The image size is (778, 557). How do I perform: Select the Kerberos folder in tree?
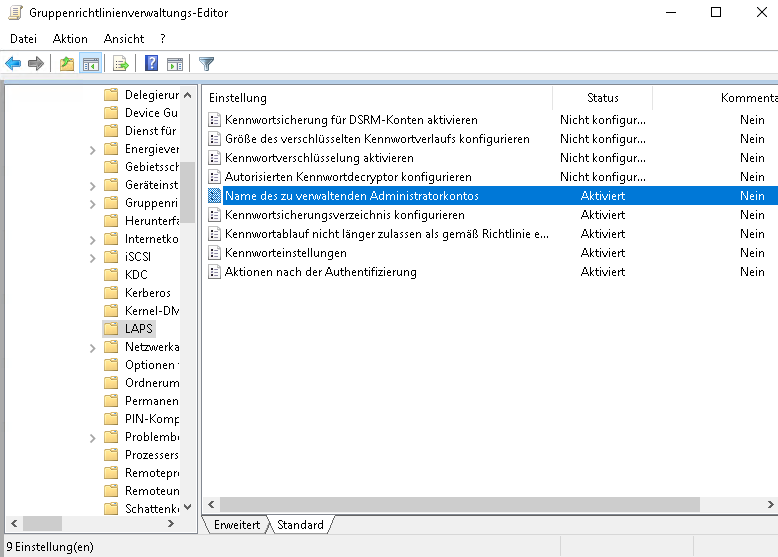click(147, 293)
